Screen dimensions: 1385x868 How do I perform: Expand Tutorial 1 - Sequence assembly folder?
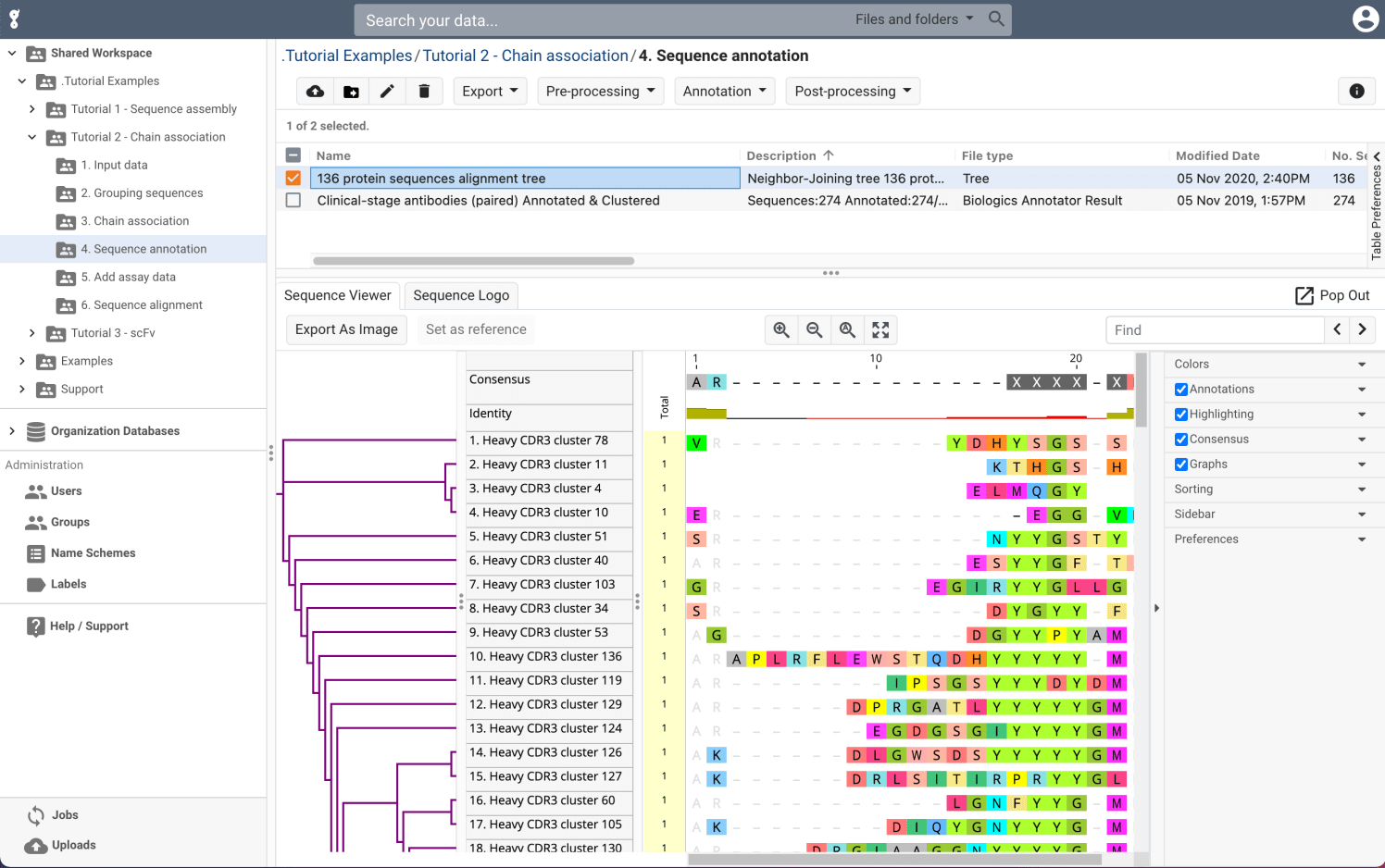click(32, 109)
